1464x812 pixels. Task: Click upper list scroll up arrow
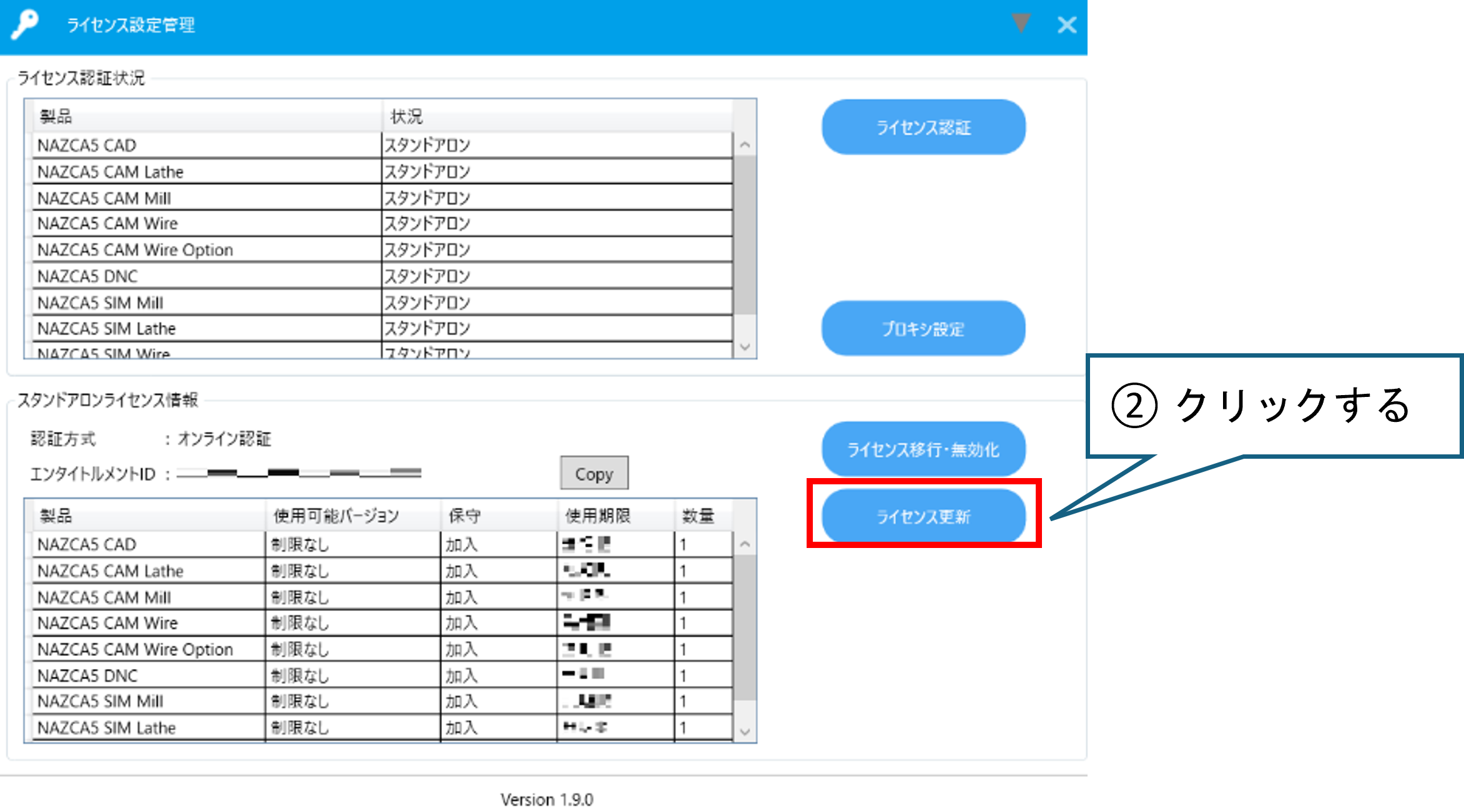pos(744,145)
